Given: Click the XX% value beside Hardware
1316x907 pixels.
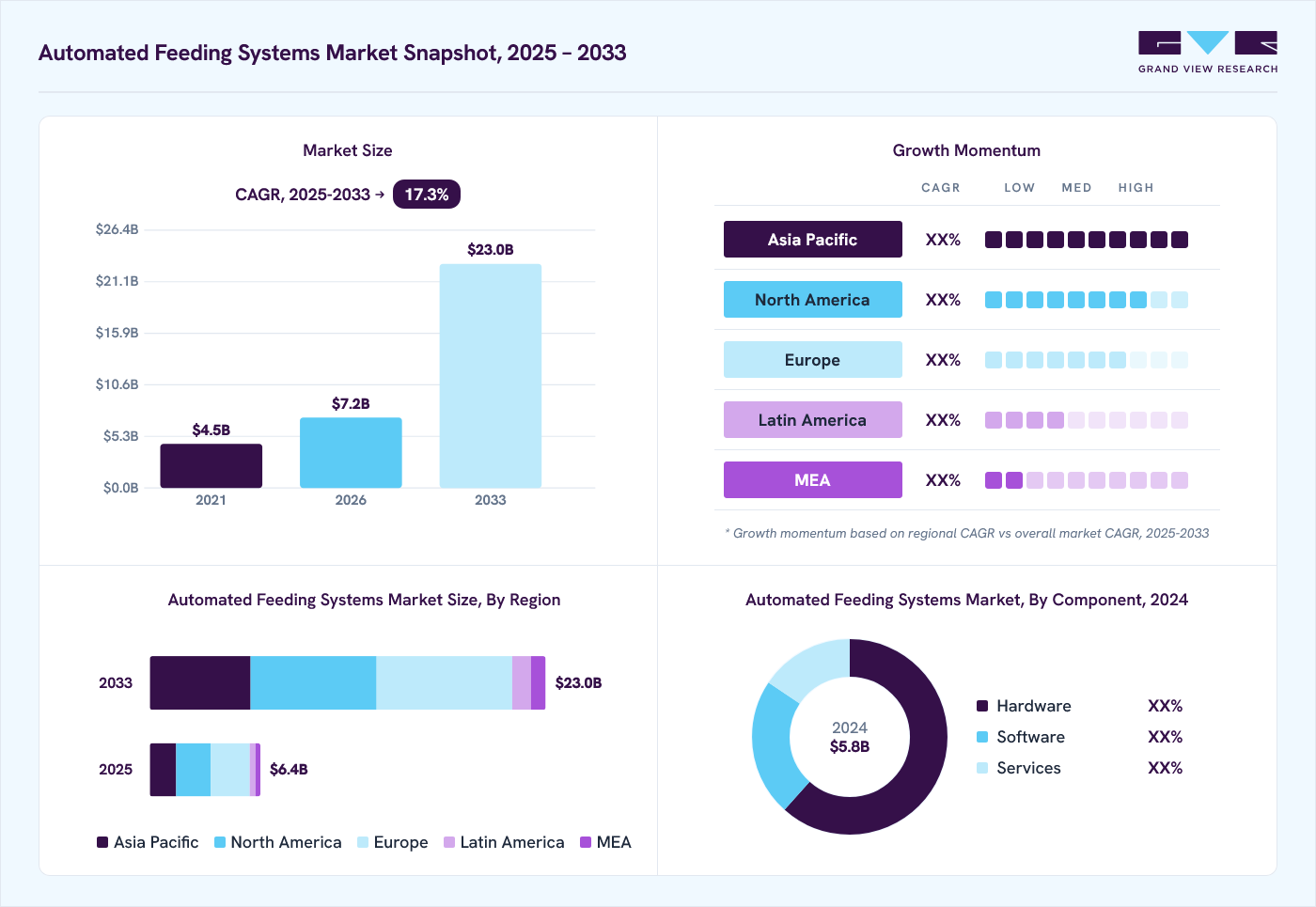Looking at the screenshot, I should [x=1165, y=706].
